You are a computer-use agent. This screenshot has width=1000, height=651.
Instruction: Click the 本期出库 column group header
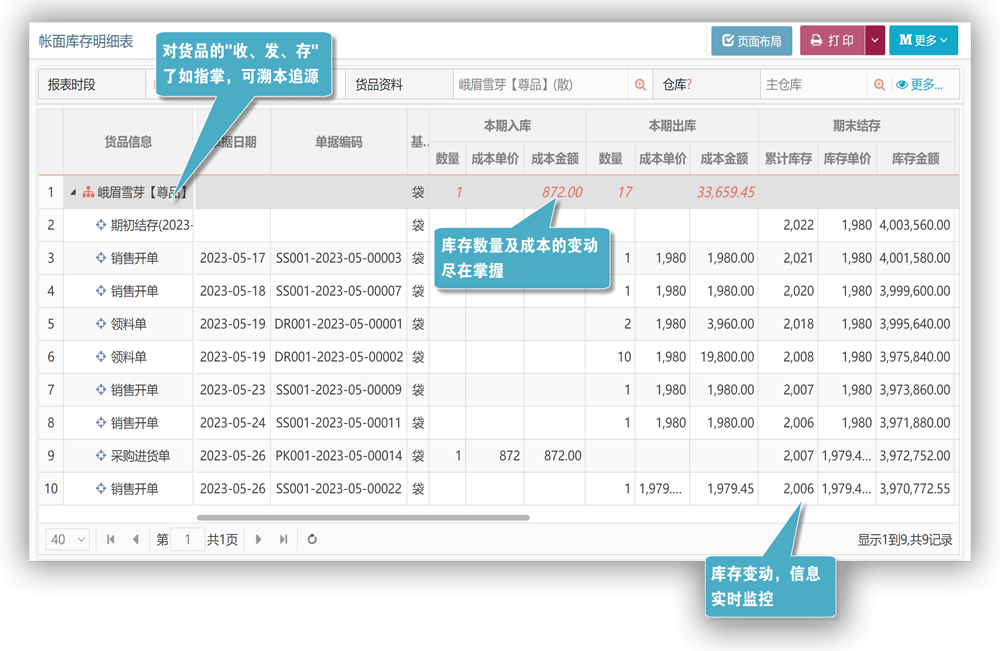point(672,126)
